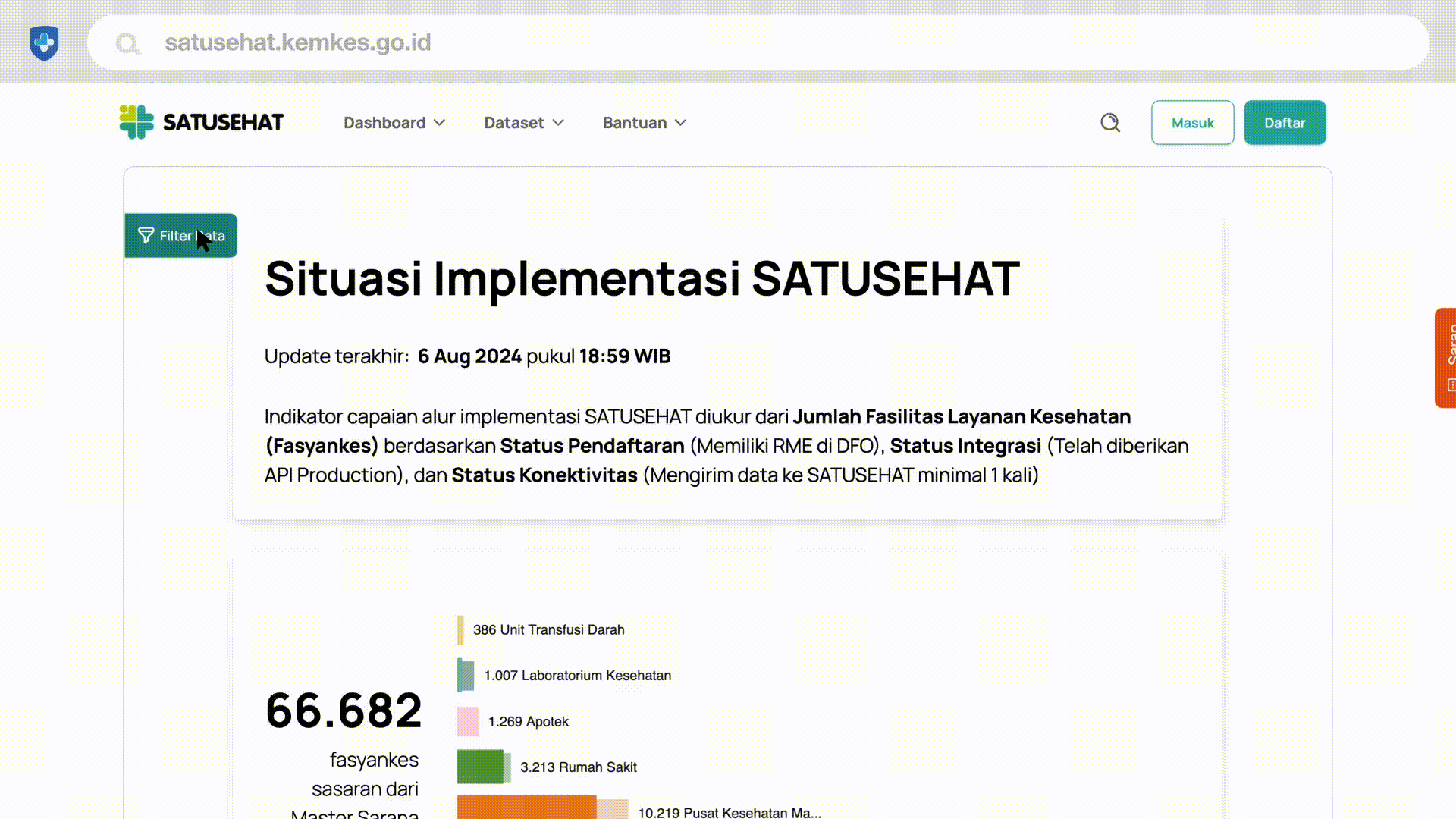Click the Masuk login button
1456x819 pixels.
1192,123
